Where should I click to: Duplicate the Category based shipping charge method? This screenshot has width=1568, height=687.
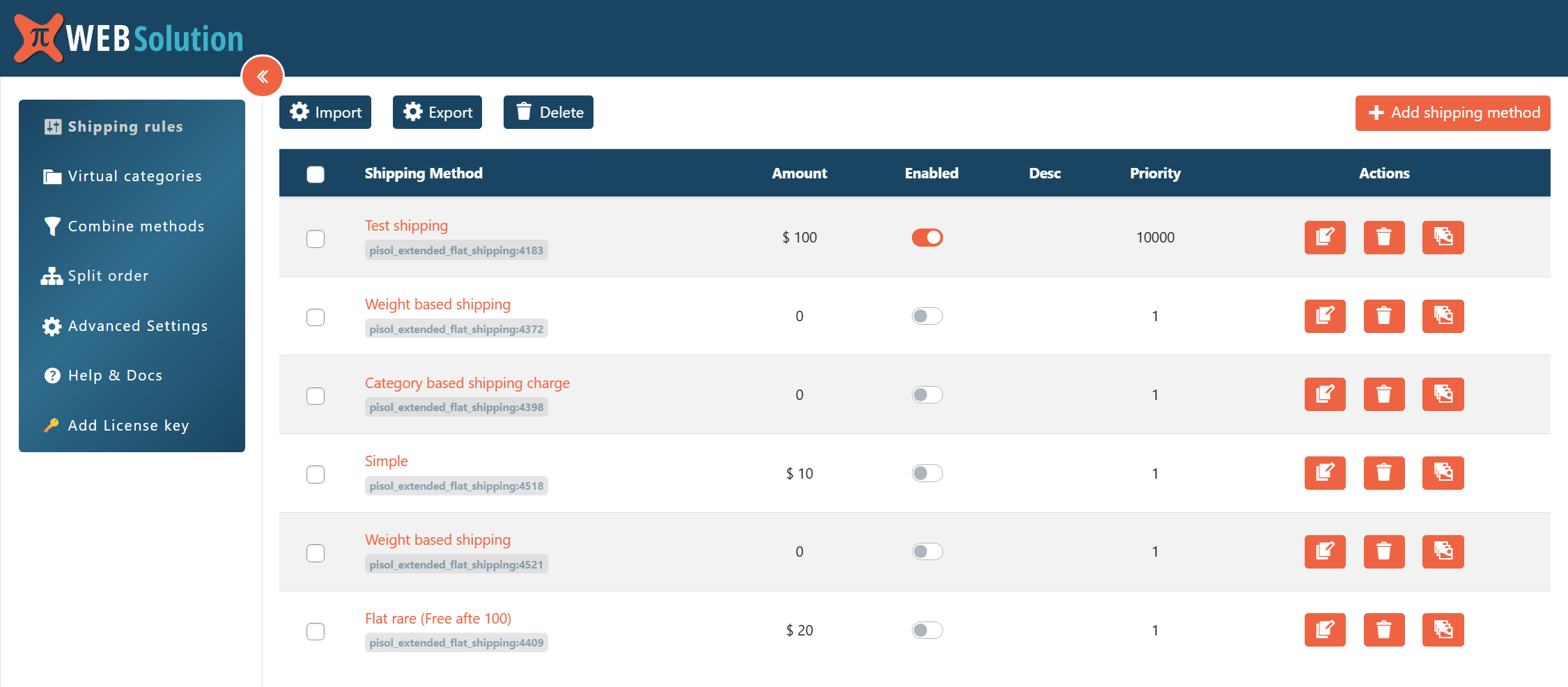(x=1443, y=394)
